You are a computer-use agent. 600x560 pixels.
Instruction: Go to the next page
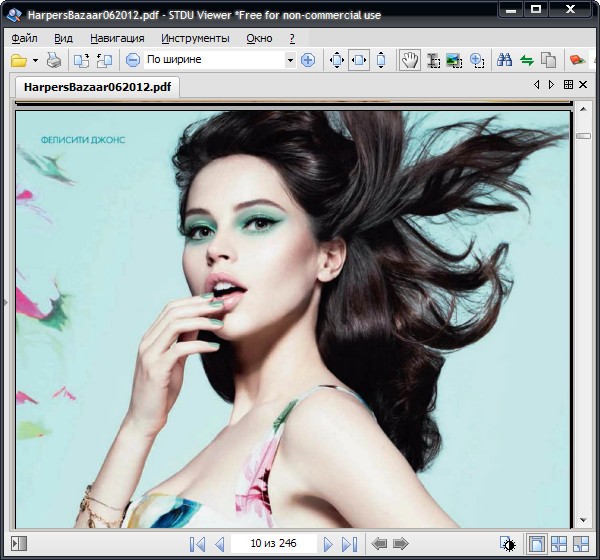[328, 544]
